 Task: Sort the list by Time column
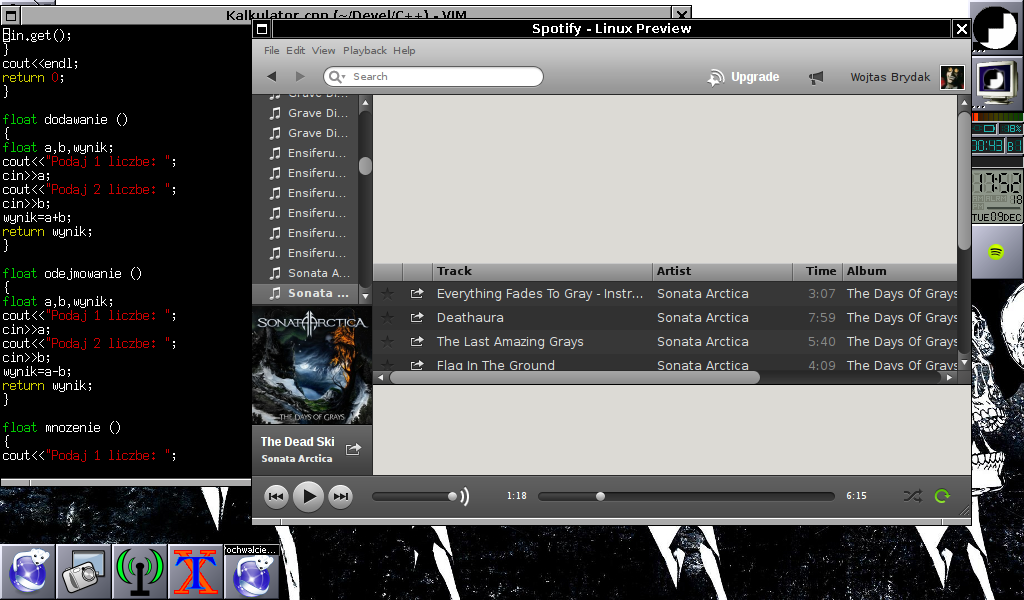click(x=818, y=271)
